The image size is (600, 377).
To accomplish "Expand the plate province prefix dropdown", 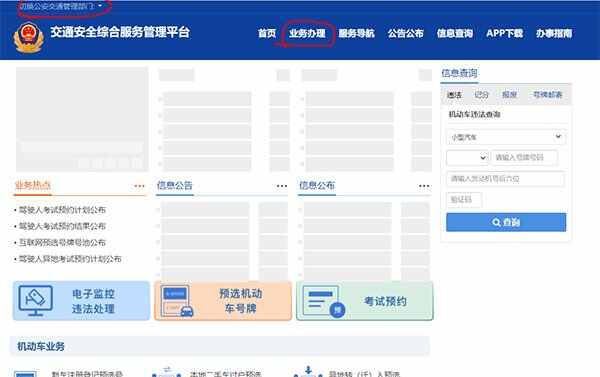I will coord(467,158).
